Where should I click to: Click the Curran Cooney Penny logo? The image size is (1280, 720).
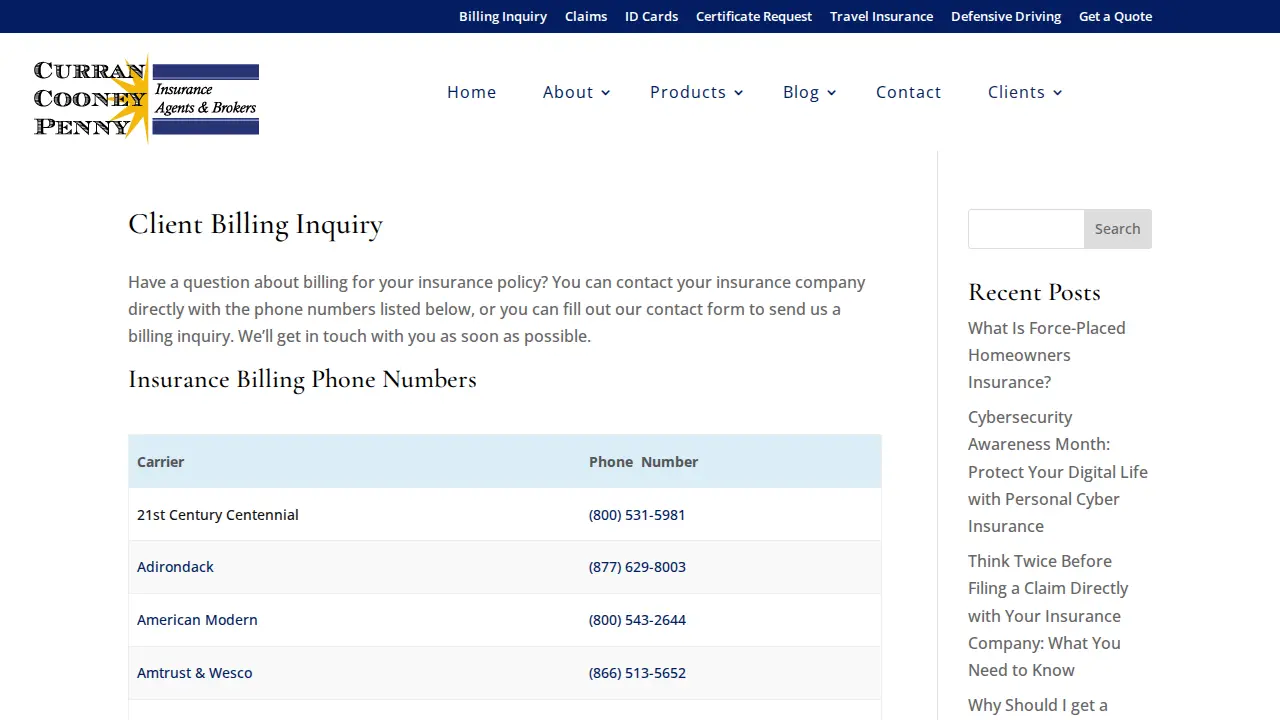(x=146, y=98)
